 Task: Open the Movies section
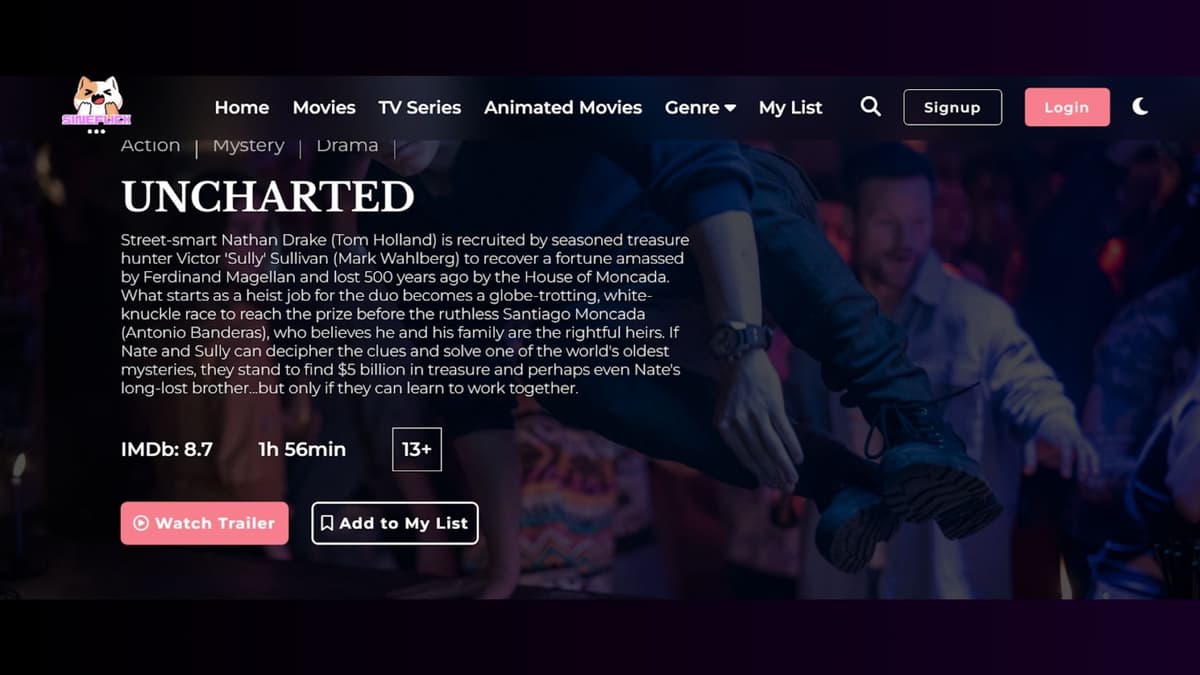(x=324, y=107)
